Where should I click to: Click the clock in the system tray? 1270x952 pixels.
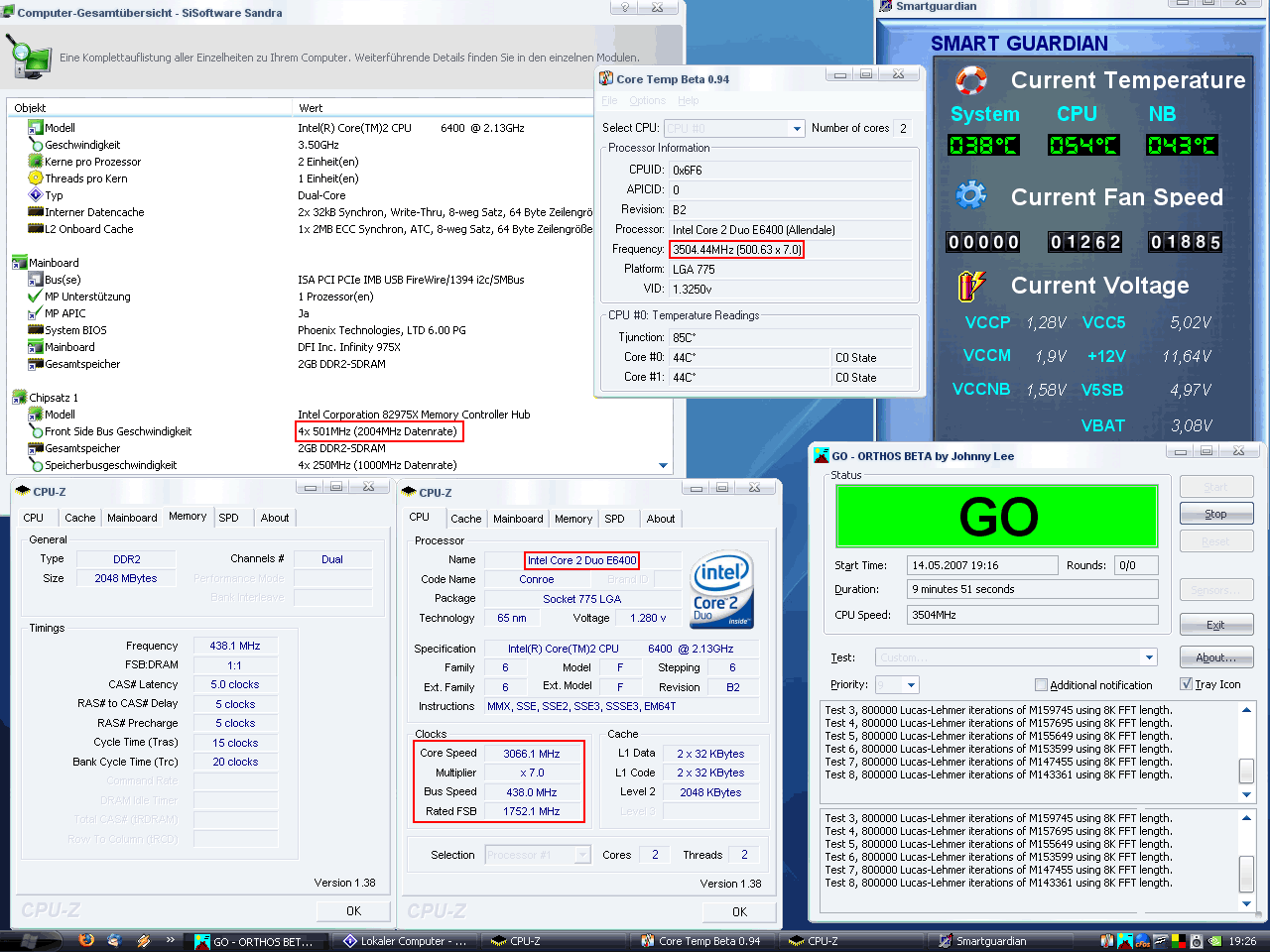pos(1242,941)
